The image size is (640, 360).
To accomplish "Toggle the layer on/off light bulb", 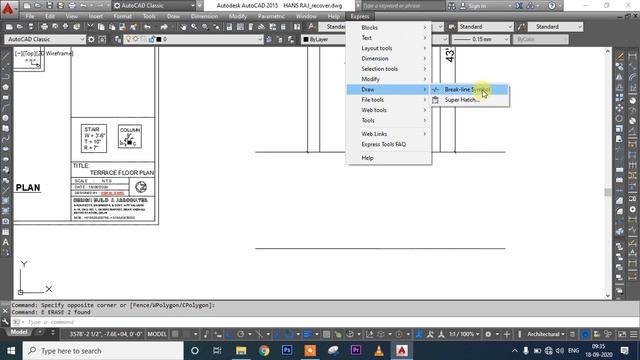I will point(128,39).
